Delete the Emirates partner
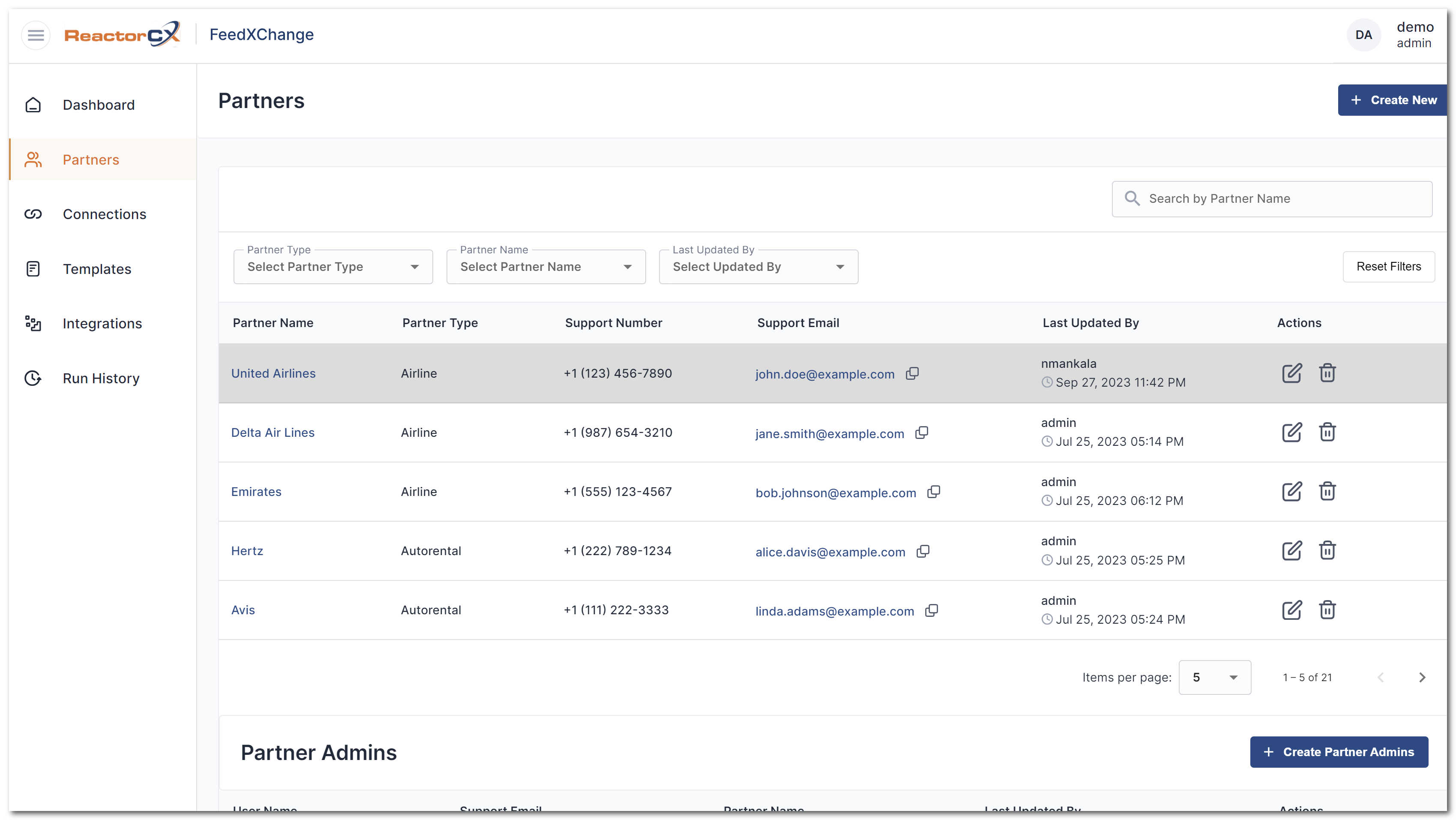1456x820 pixels. point(1327,491)
